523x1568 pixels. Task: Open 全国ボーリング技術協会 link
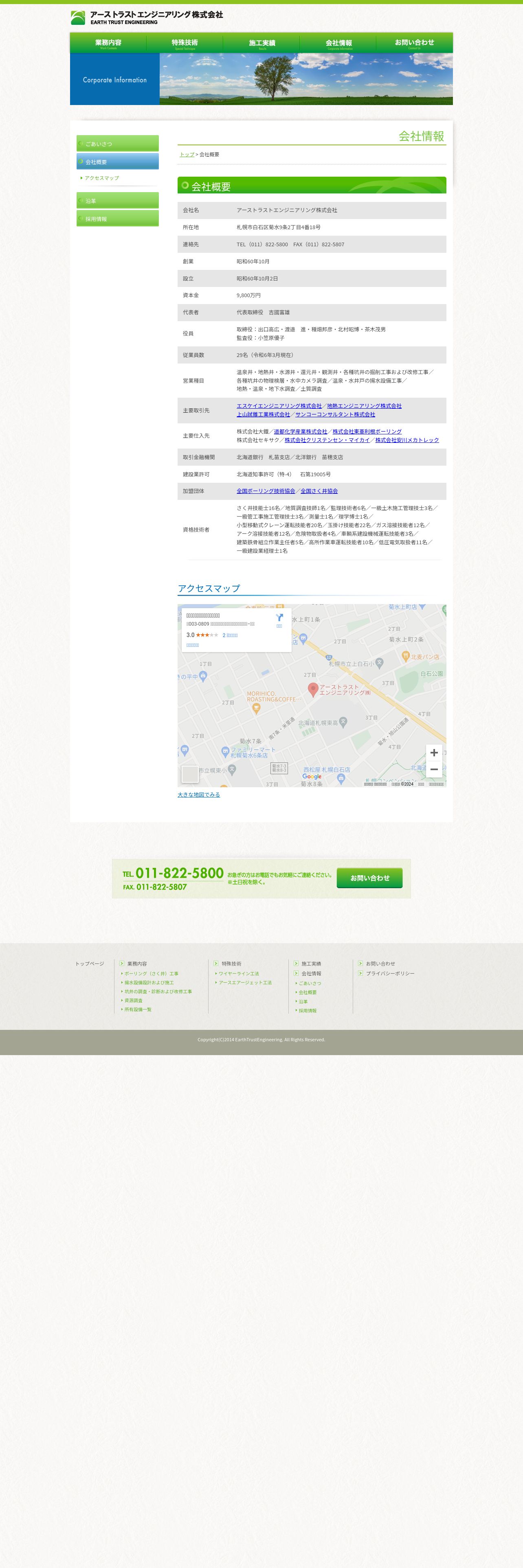click(x=266, y=491)
